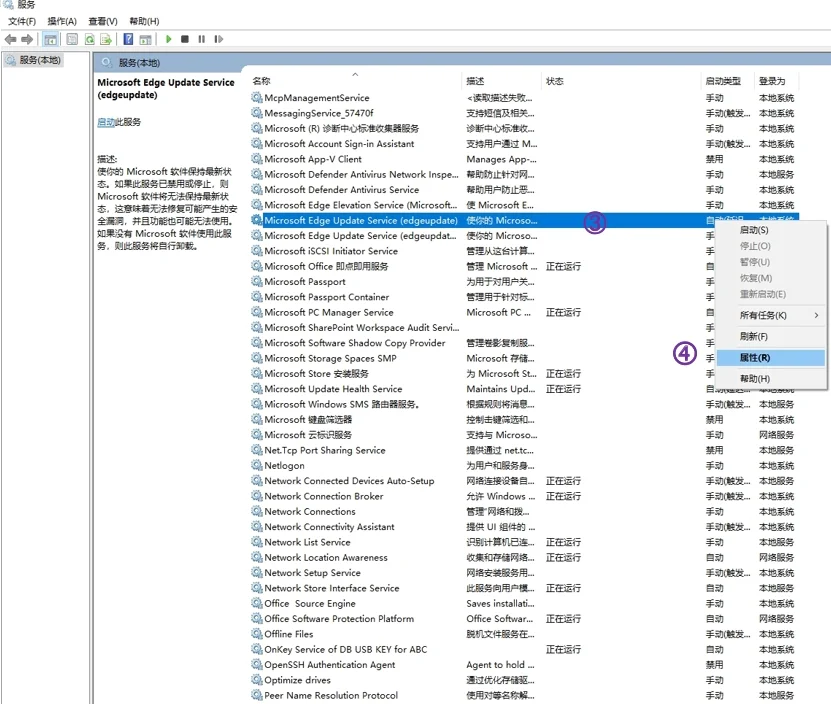Image resolution: width=831 pixels, height=704 pixels.
Task: Choose 启动(S) in the context menu
Action: (x=771, y=230)
